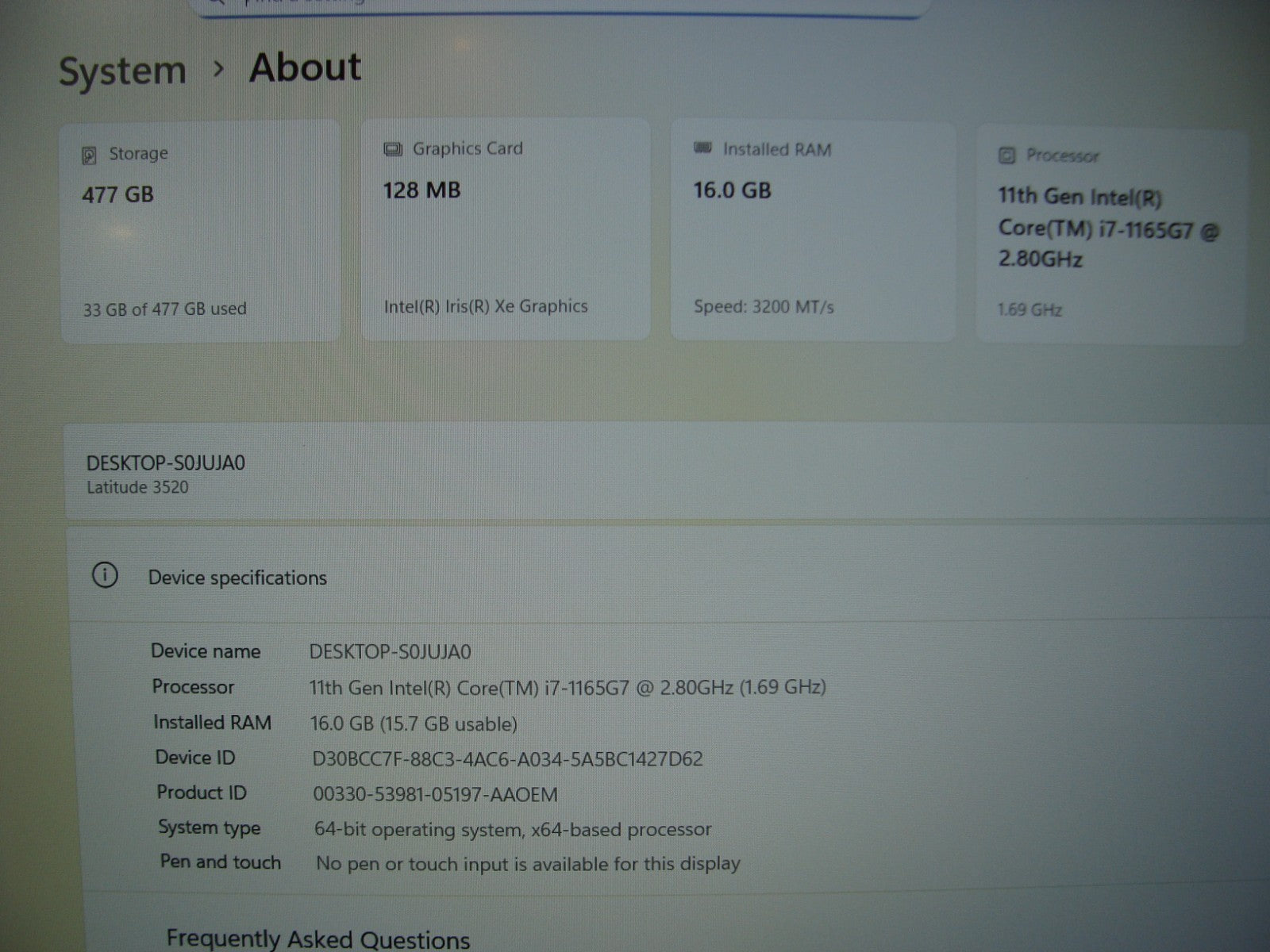Screen dimensions: 1270x952
Task: Click the breadcrumb chevron after System
Action: coord(219,70)
